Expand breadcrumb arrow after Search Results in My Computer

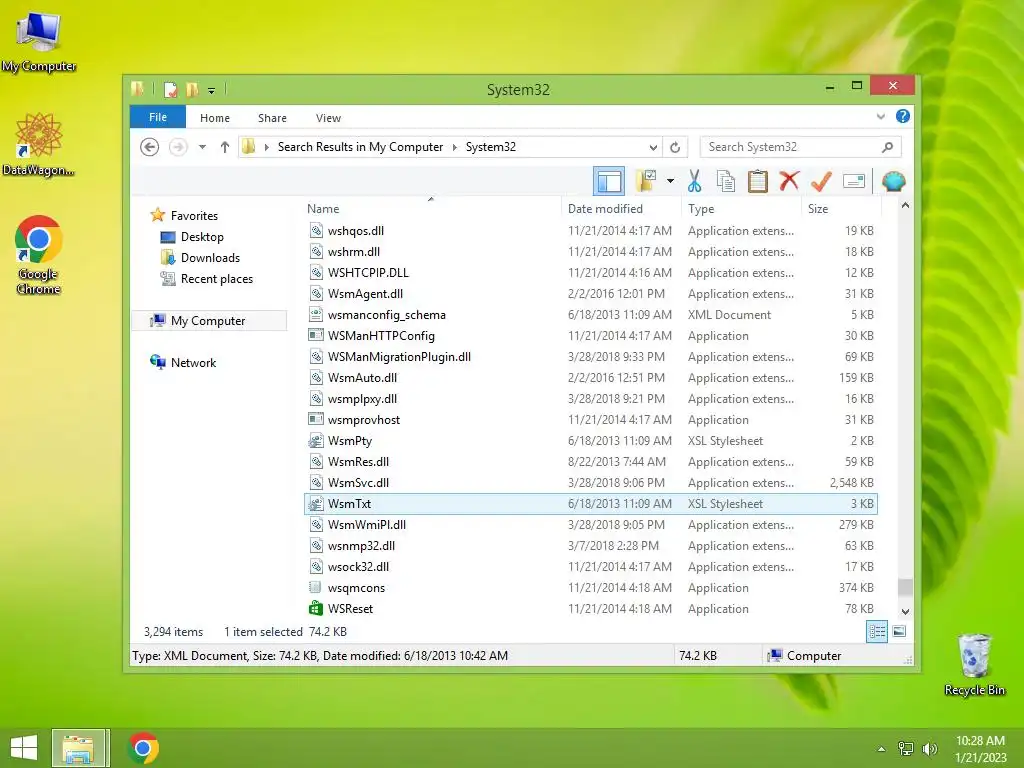point(455,147)
